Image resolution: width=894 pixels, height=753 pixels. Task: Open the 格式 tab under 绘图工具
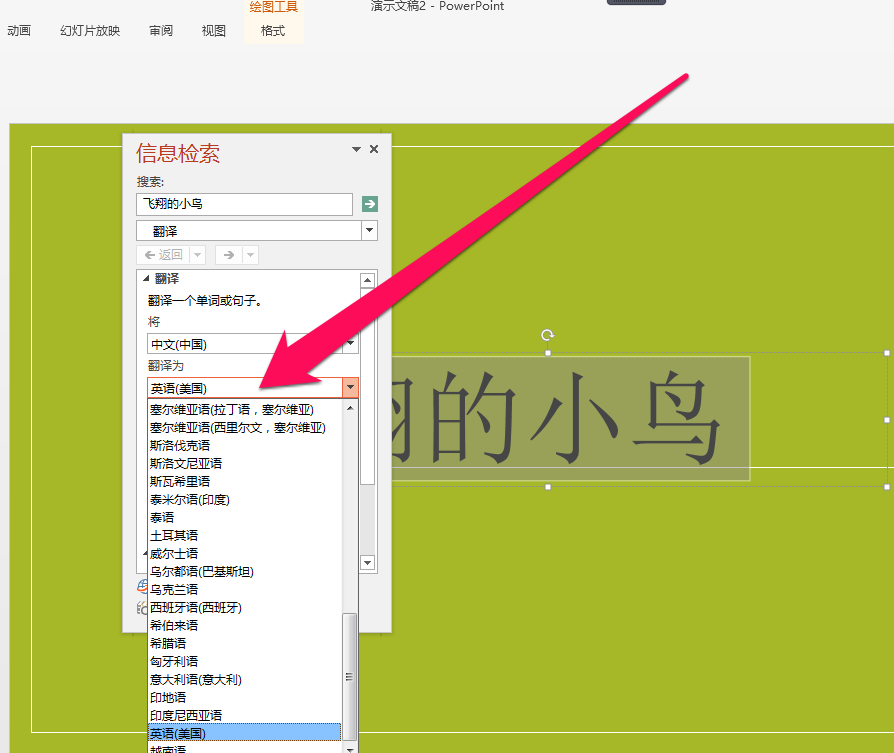click(273, 30)
